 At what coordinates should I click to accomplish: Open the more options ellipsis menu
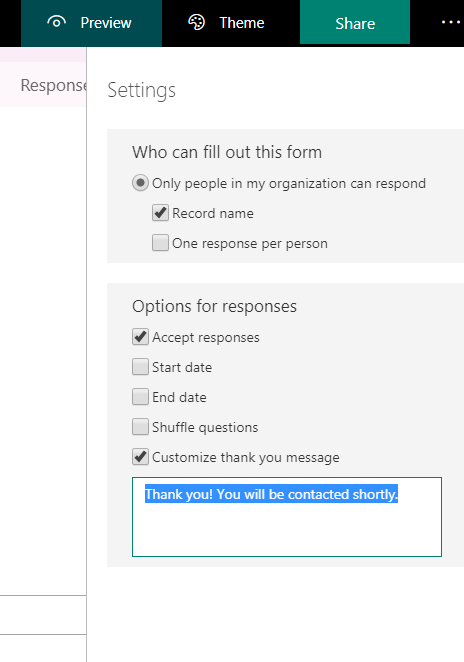450,22
